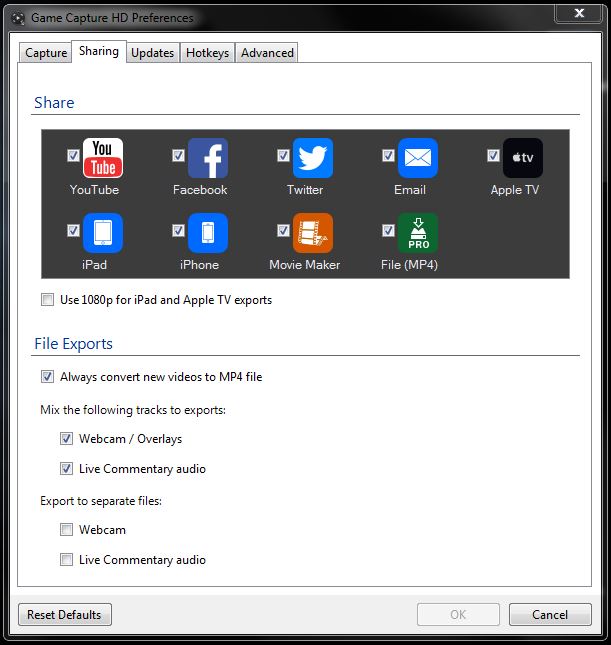Select the iPad share icon
The width and height of the screenshot is (611, 645).
tap(102, 233)
